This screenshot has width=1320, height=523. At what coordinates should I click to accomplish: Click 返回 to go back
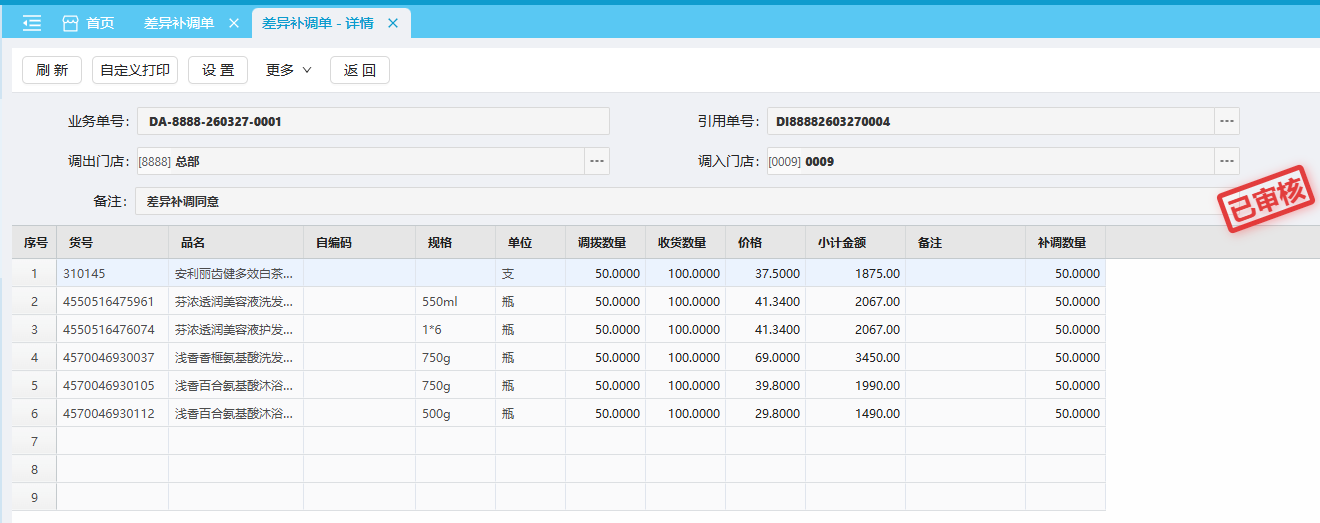[x=359, y=70]
